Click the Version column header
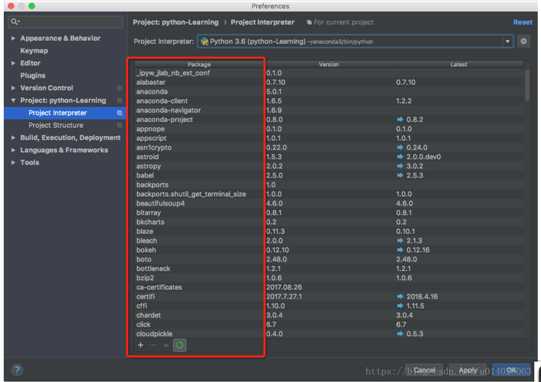The height and width of the screenshot is (382, 541). (329, 65)
